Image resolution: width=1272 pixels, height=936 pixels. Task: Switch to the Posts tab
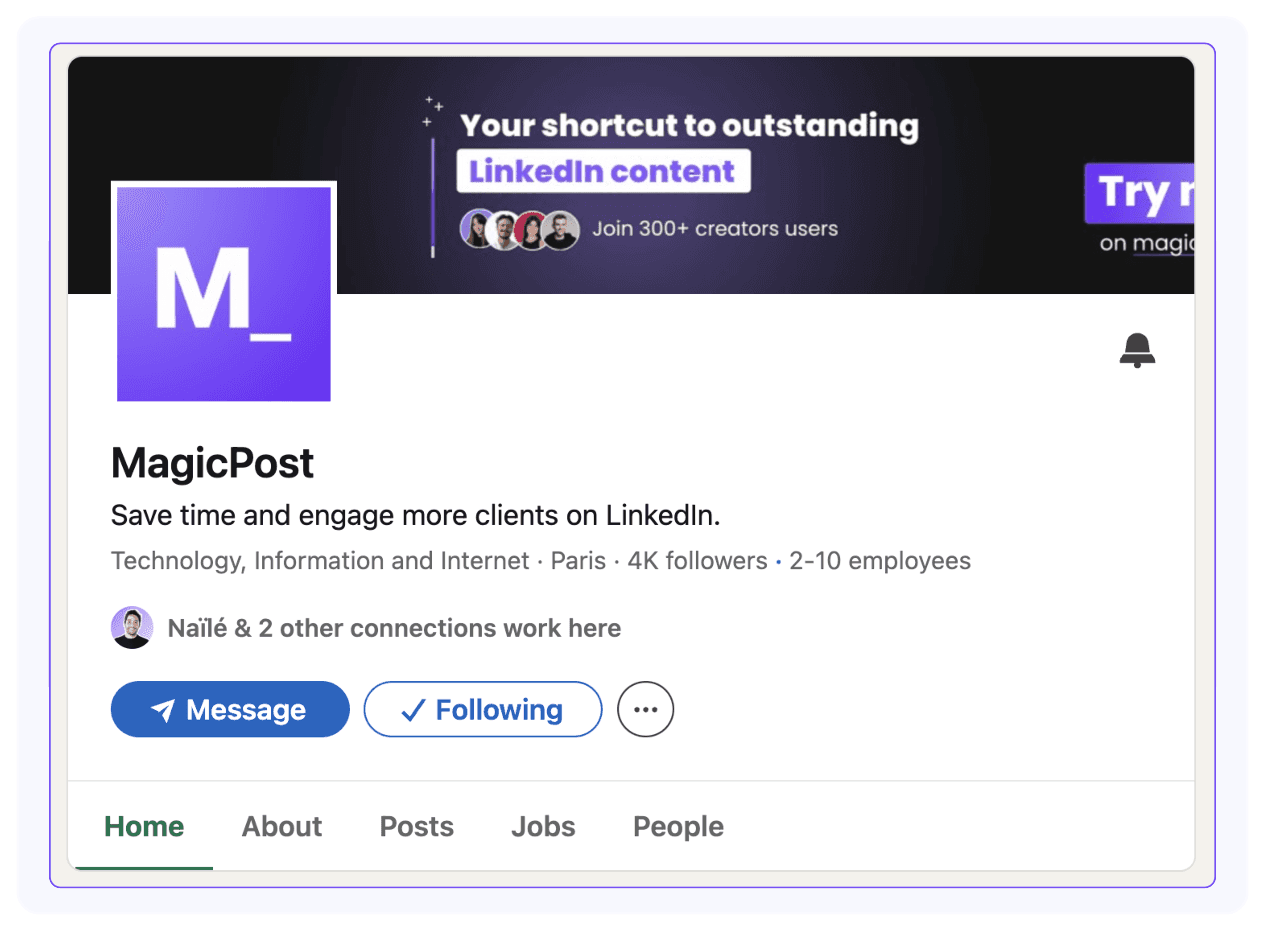click(417, 827)
